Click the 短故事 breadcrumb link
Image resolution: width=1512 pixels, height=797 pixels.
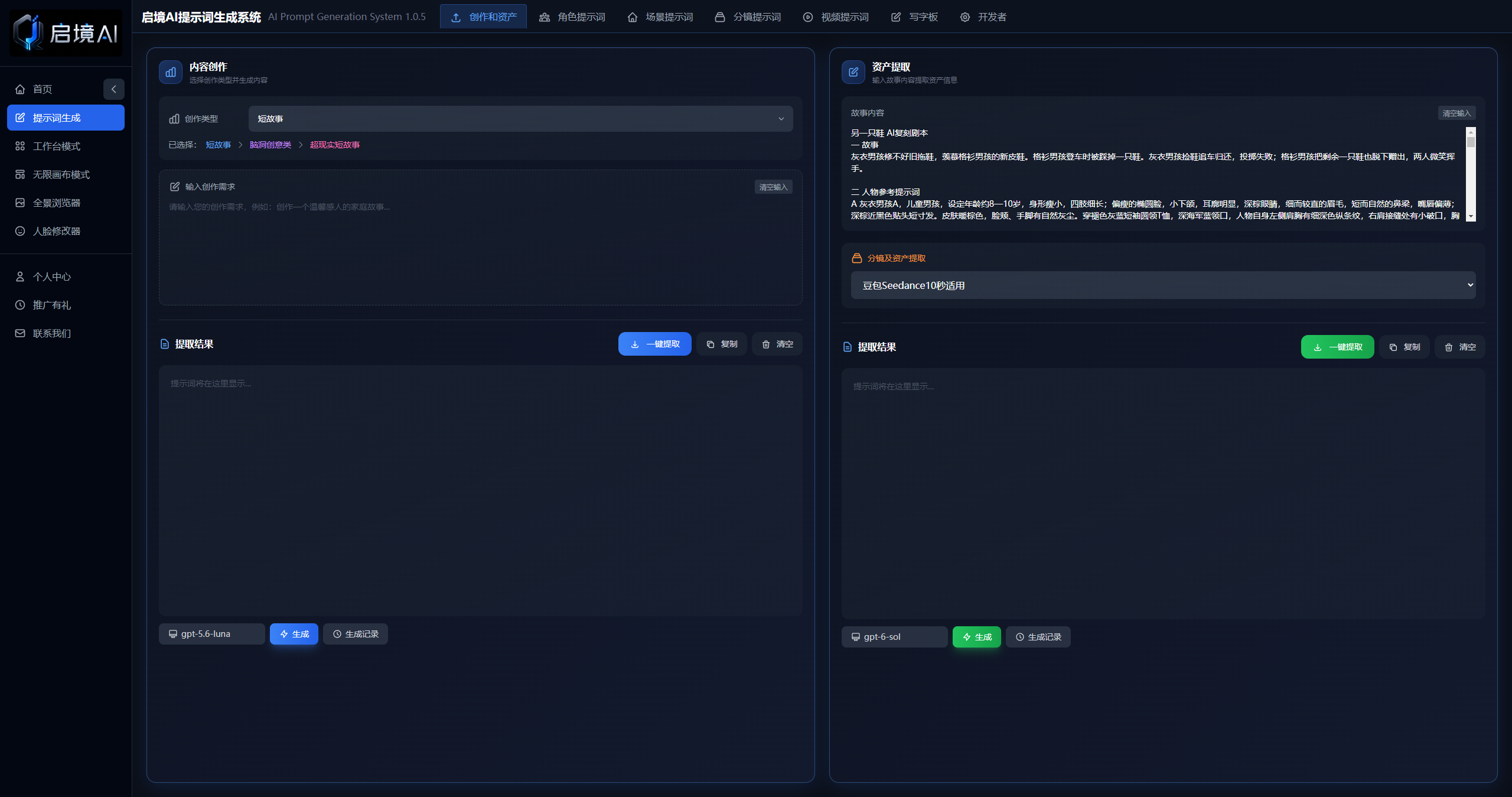coord(218,145)
